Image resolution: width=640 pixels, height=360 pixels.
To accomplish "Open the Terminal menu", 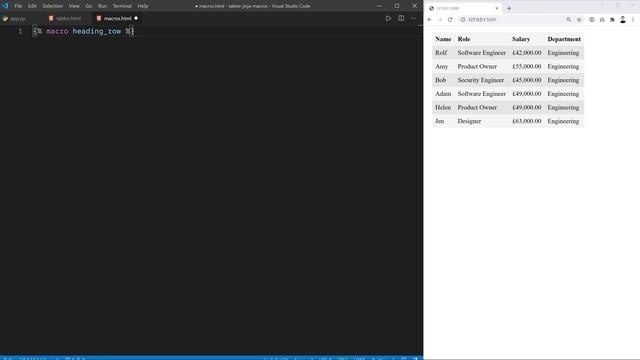I will [x=122, y=6].
